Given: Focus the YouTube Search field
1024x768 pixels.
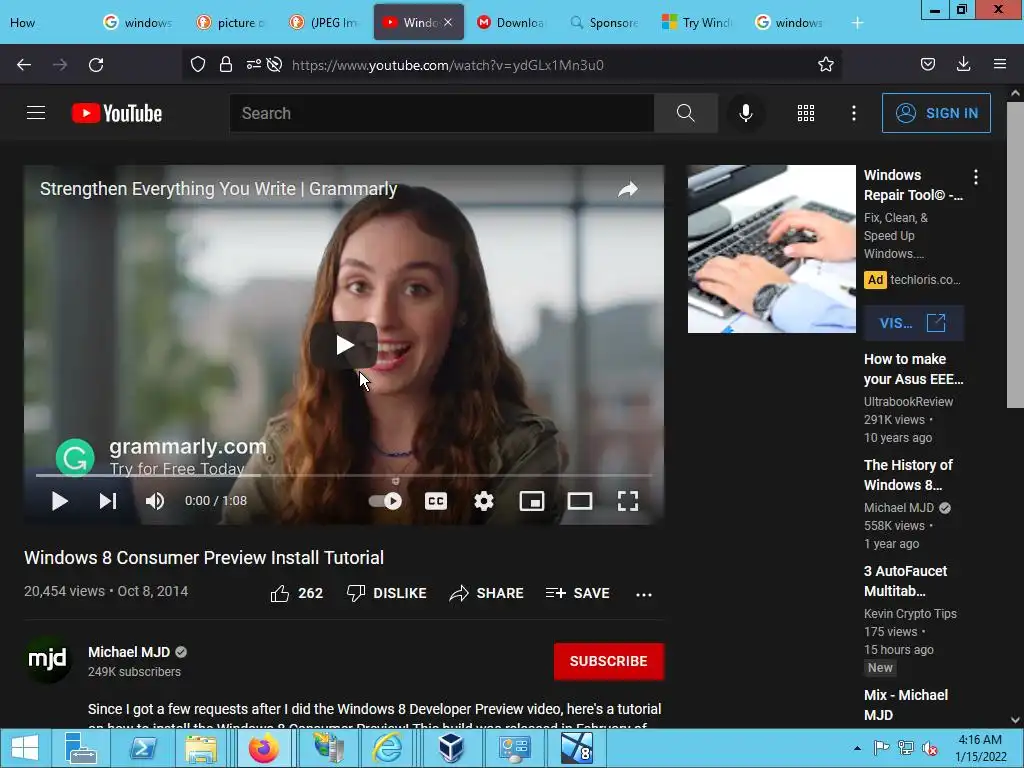Looking at the screenshot, I should click(x=441, y=113).
